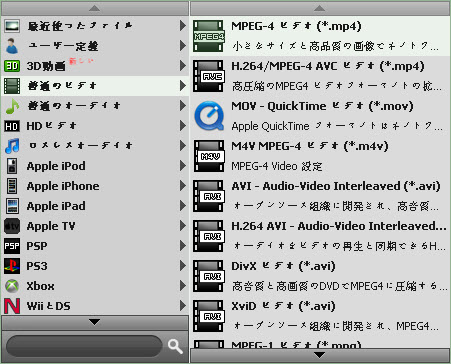Click the green film strip general video icon

[12, 86]
